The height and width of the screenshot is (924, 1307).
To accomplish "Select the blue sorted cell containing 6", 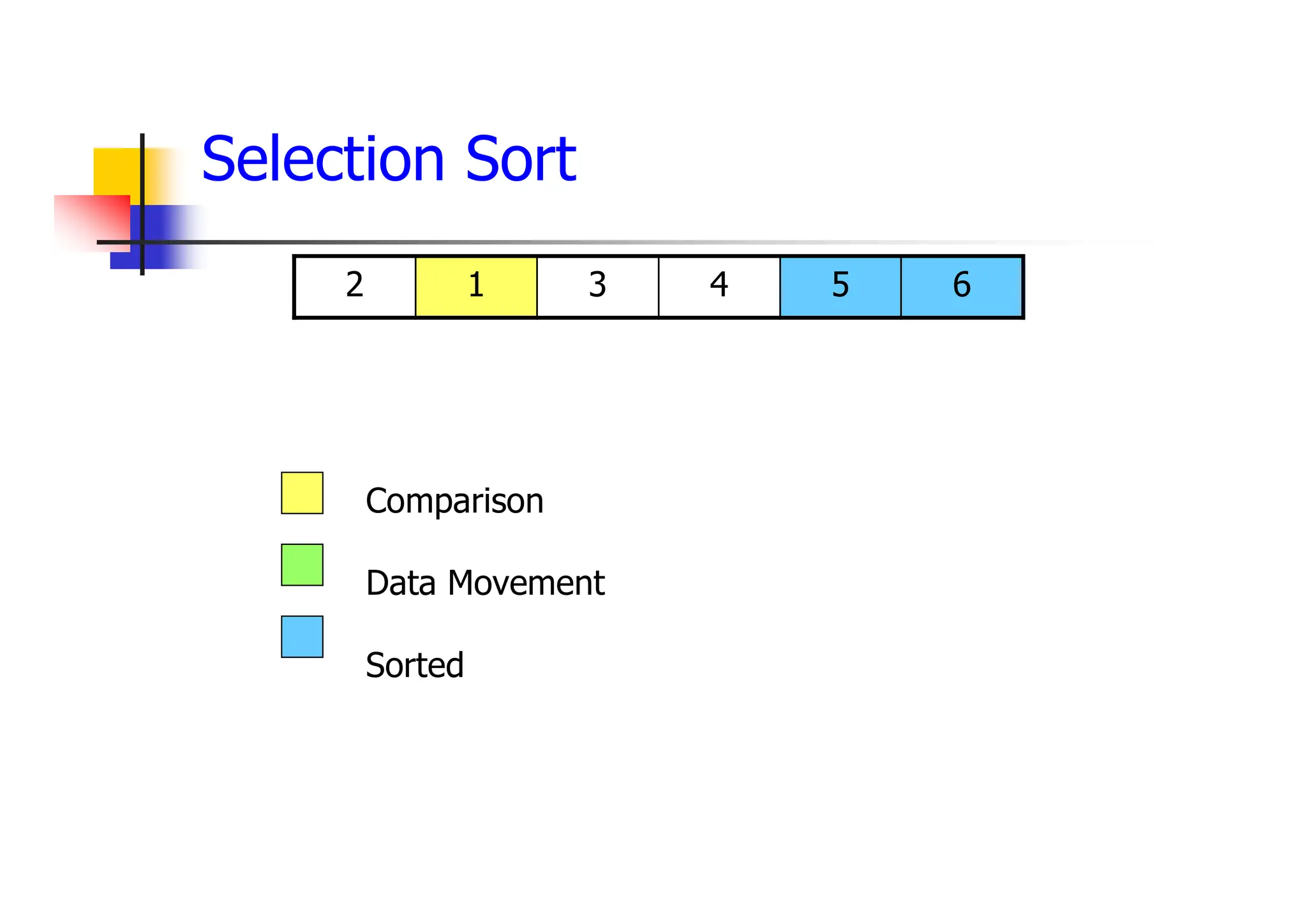I will coord(962,287).
